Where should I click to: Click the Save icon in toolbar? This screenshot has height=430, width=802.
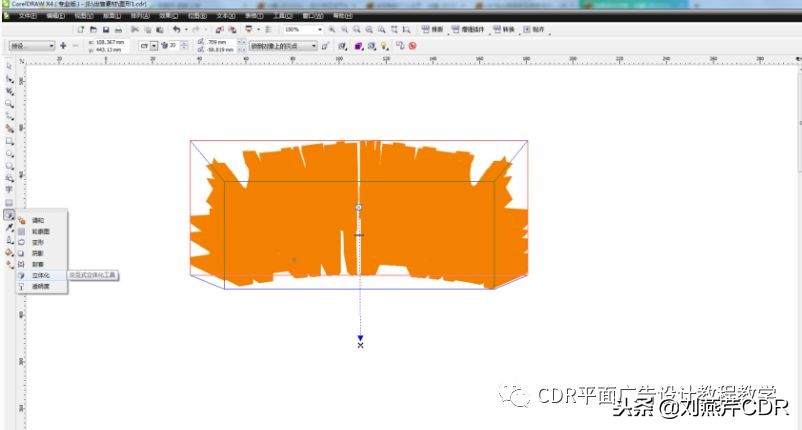[x=106, y=30]
